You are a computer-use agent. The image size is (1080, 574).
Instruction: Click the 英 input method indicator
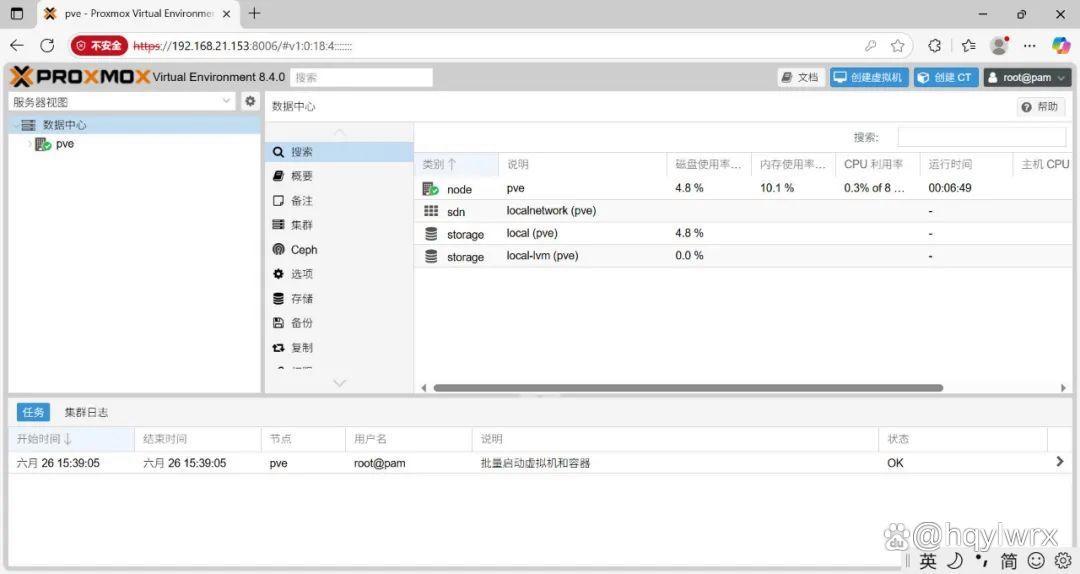coord(928,561)
